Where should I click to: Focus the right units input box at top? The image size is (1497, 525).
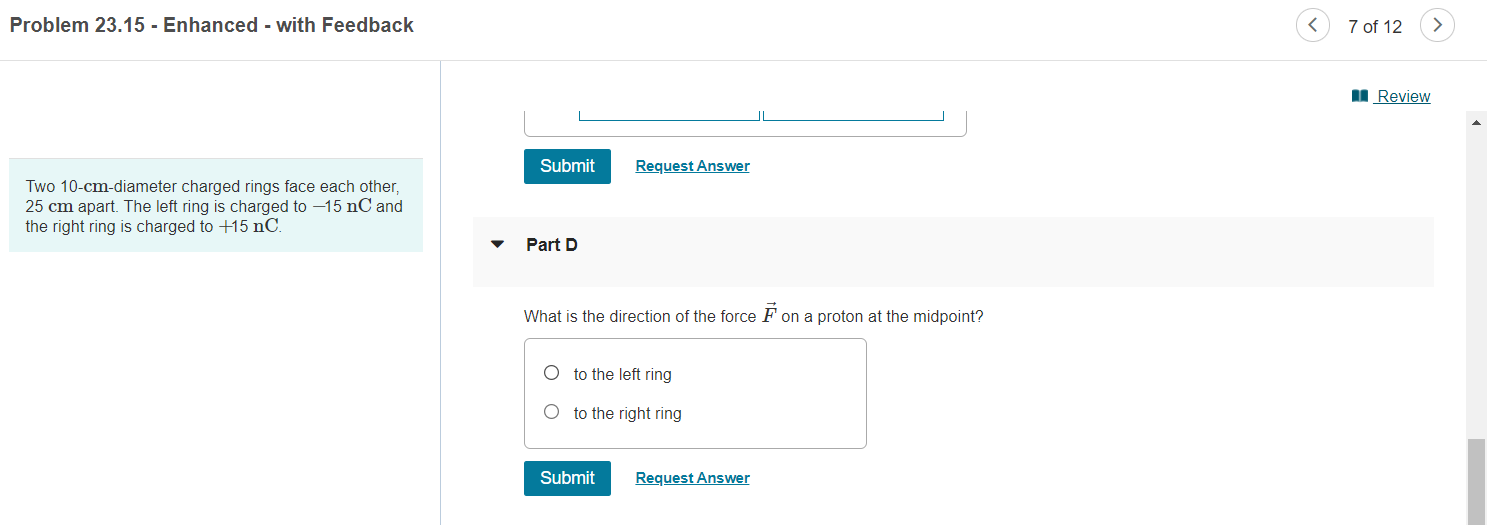(853, 115)
